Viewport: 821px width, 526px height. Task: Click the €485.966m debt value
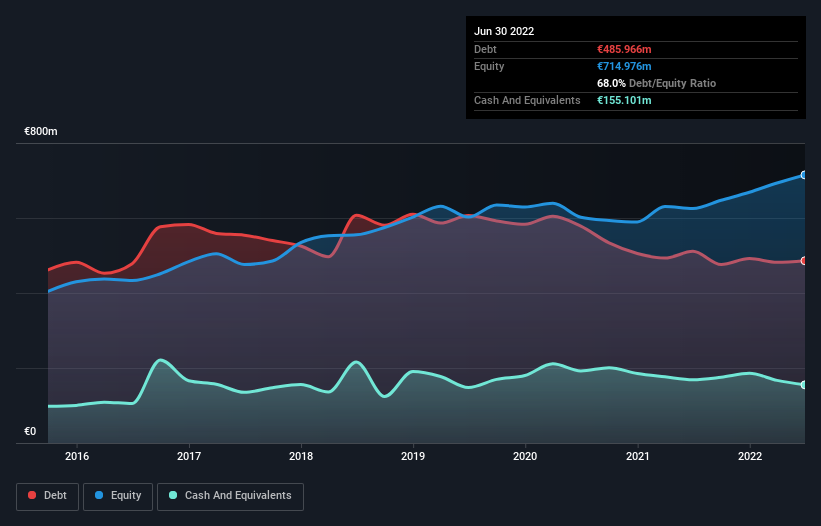[624, 49]
